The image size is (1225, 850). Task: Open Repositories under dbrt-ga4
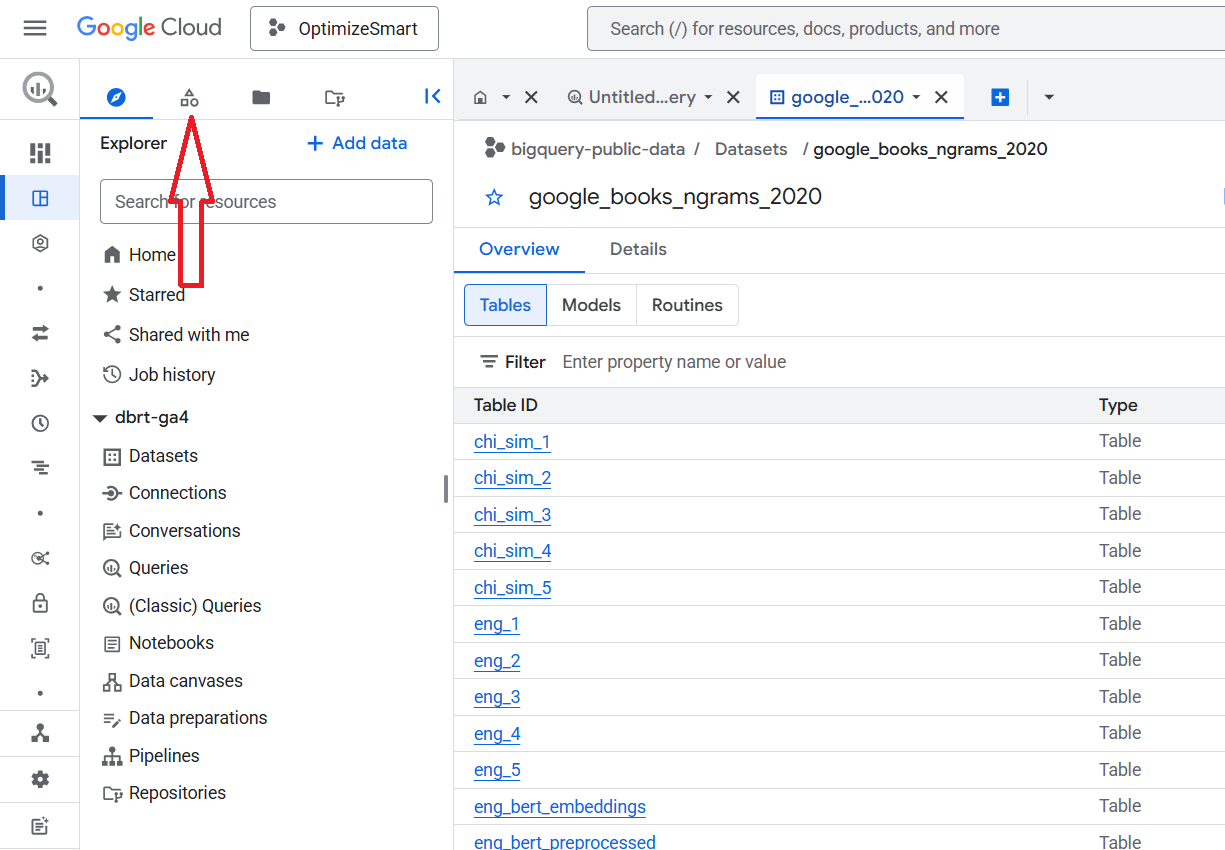164,793
